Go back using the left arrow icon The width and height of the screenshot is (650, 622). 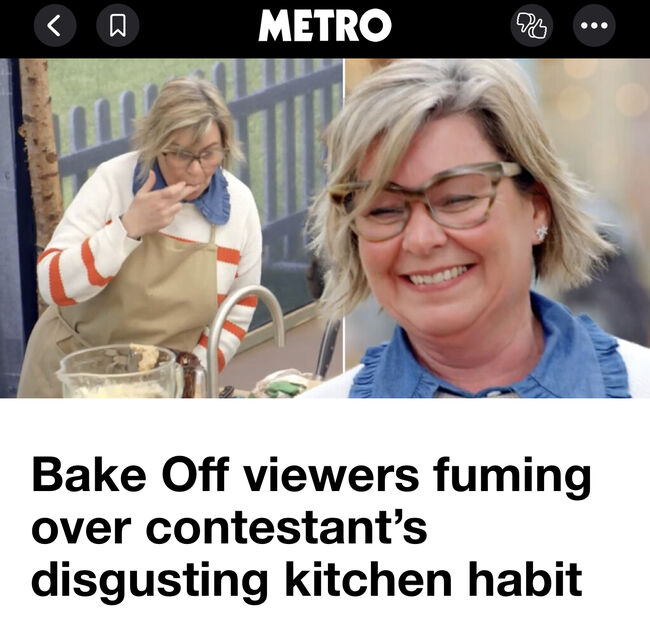pos(55,26)
